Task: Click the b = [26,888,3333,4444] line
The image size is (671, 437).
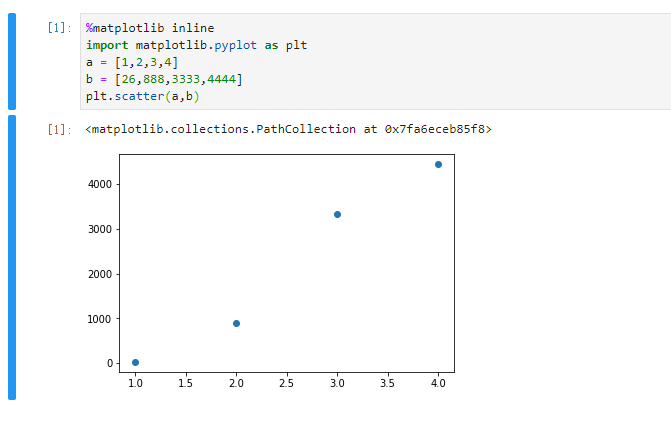Action: (x=164, y=79)
